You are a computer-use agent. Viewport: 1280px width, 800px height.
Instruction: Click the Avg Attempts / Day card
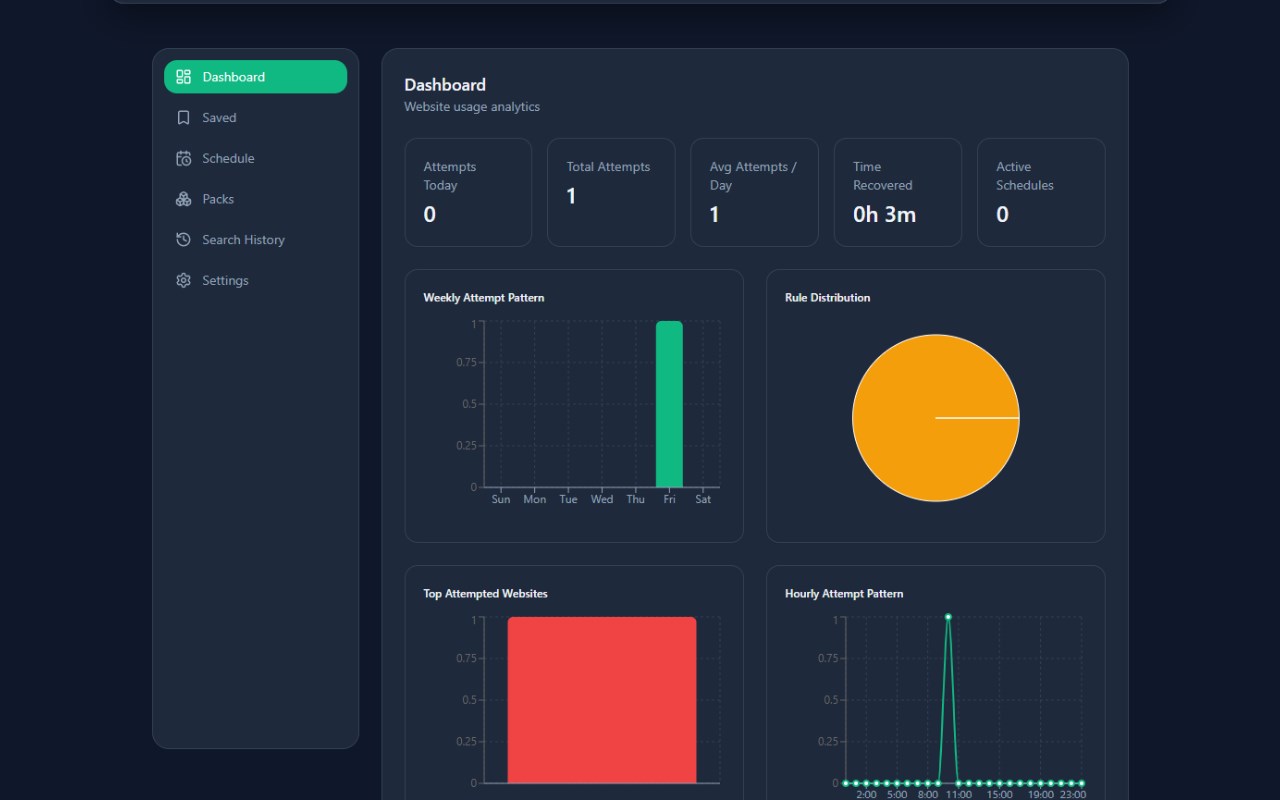754,192
